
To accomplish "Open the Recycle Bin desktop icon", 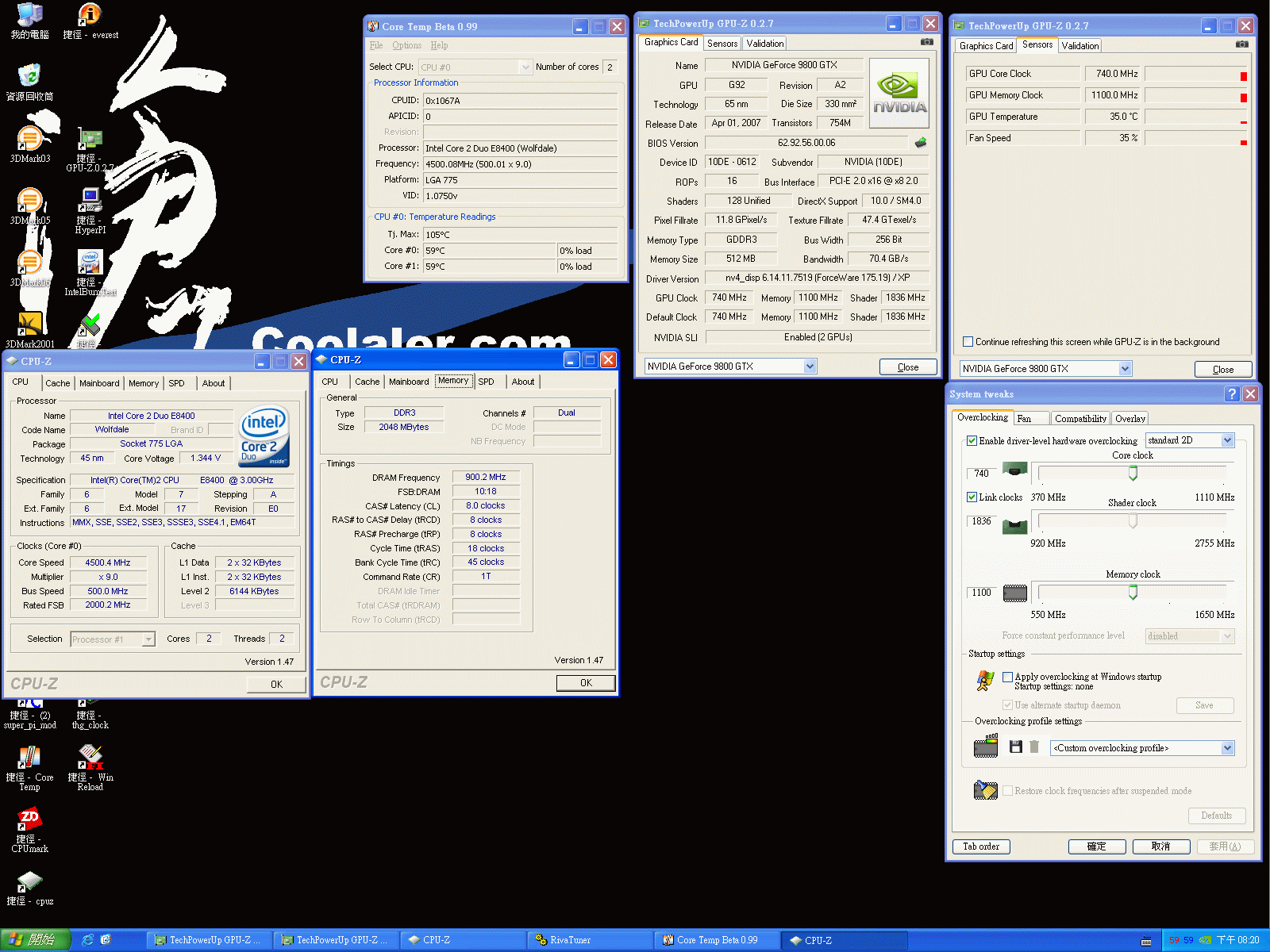I will coord(29,83).
